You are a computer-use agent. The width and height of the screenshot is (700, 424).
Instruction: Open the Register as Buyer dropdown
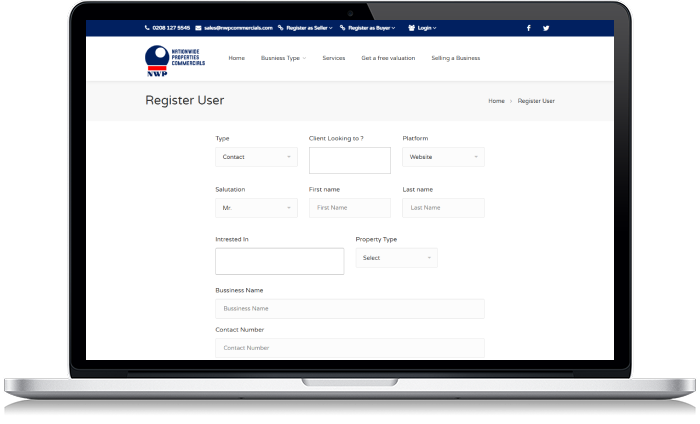(x=371, y=28)
